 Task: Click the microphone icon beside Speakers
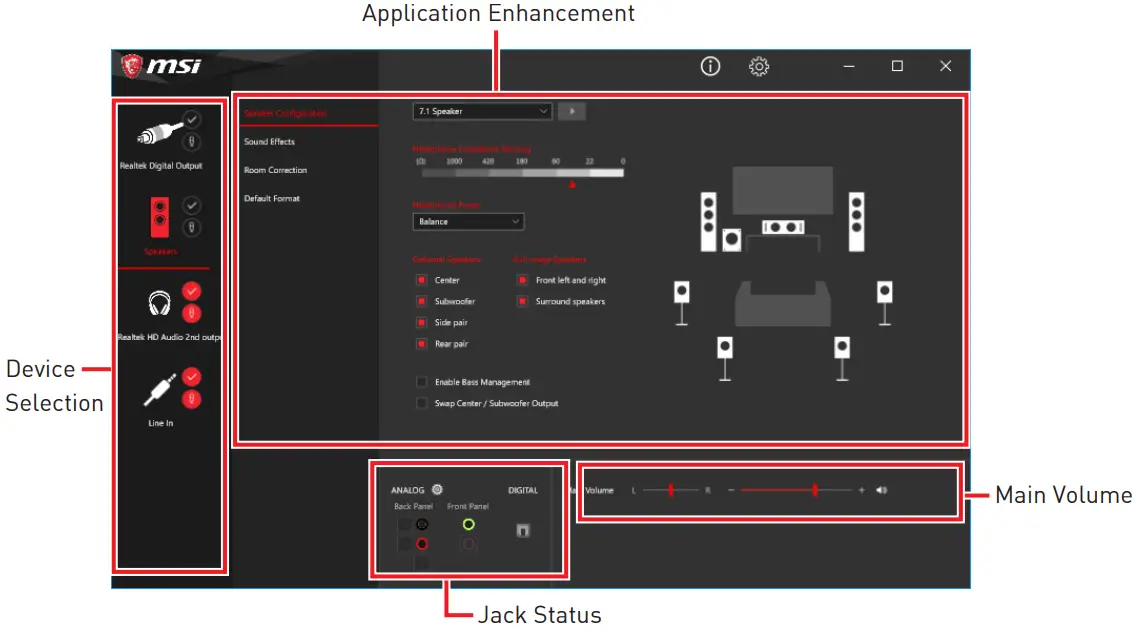(191, 227)
